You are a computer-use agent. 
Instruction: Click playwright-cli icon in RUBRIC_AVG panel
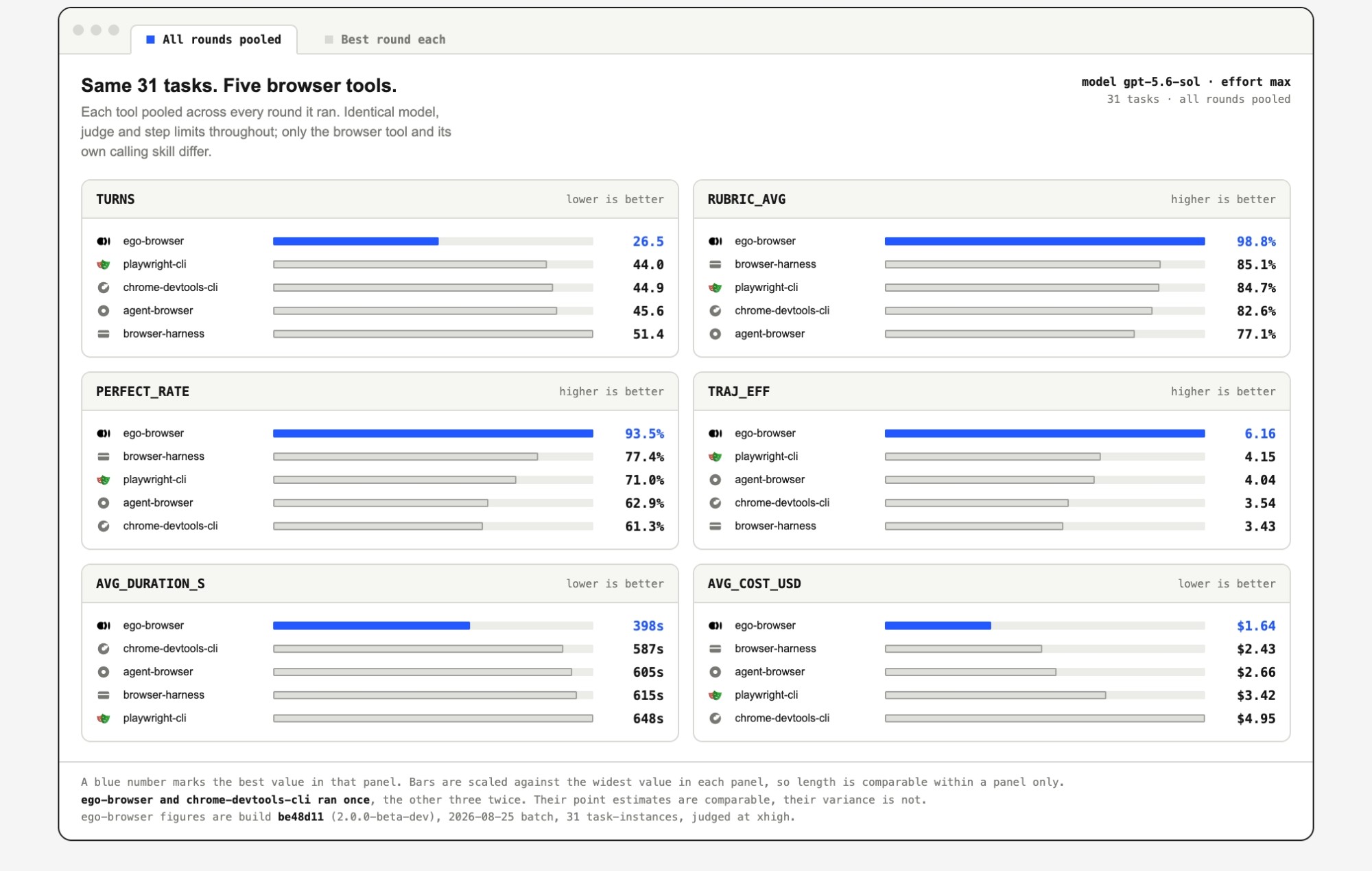(x=715, y=288)
